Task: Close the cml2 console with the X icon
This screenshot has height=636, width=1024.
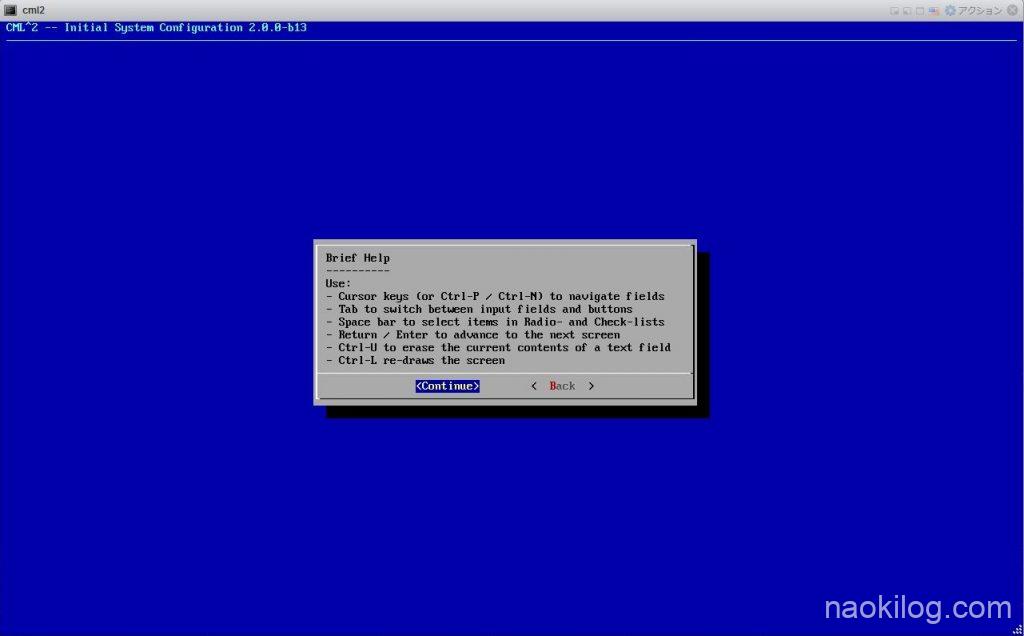Action: (x=1012, y=10)
